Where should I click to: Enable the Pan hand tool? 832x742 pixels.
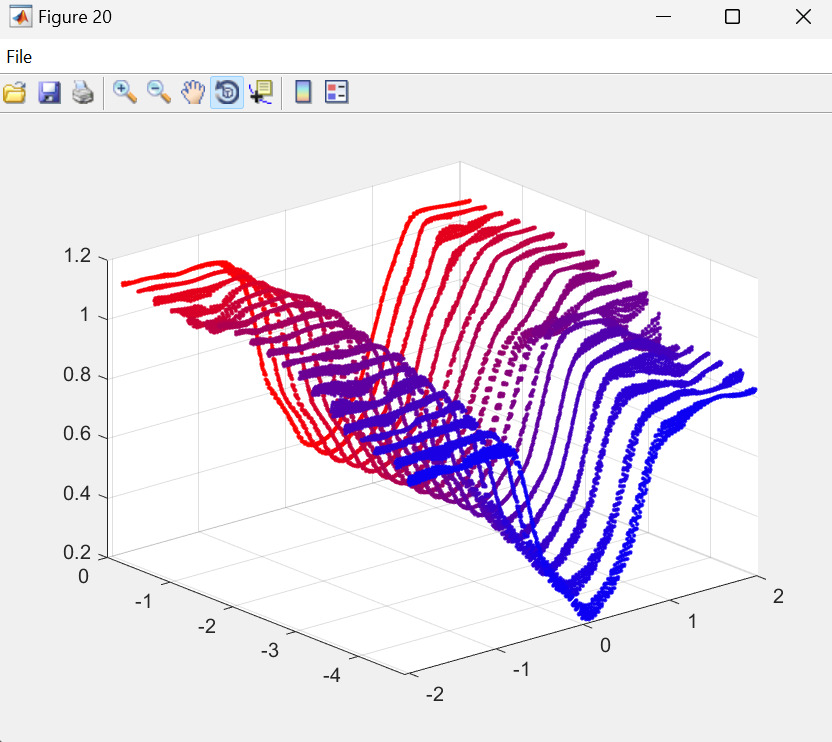[x=193, y=93]
